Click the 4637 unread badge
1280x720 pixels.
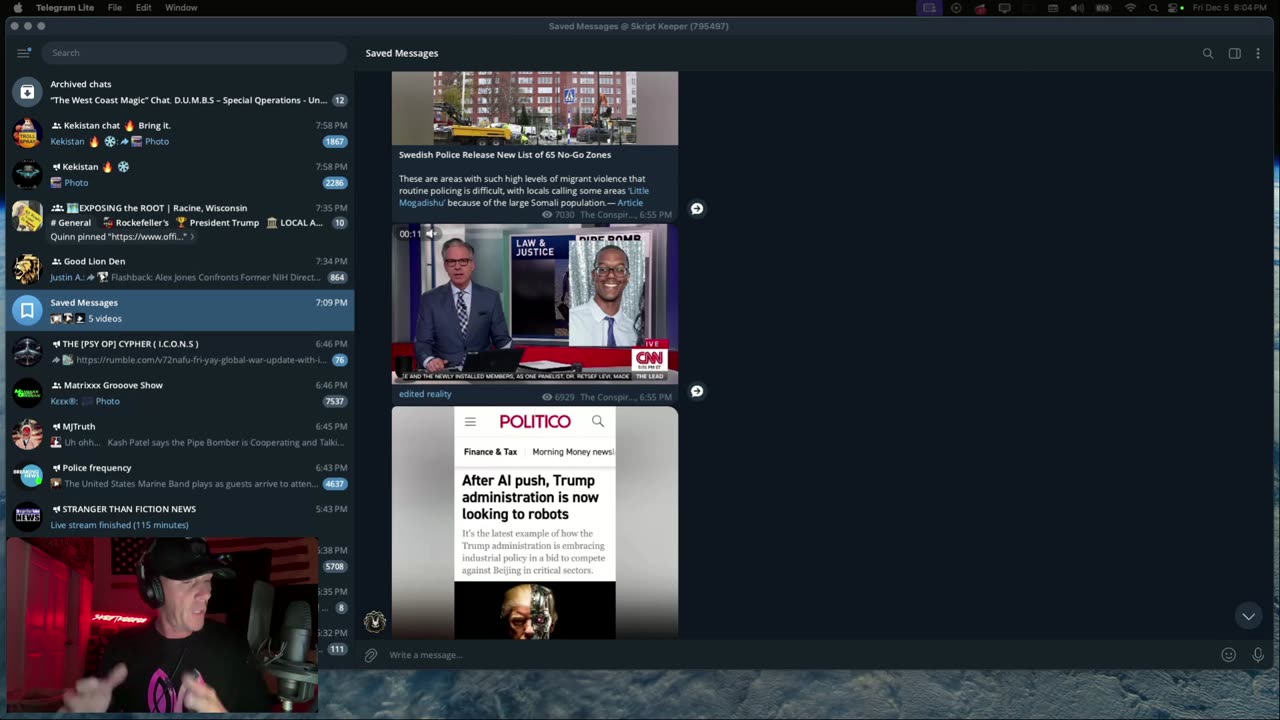coord(335,484)
